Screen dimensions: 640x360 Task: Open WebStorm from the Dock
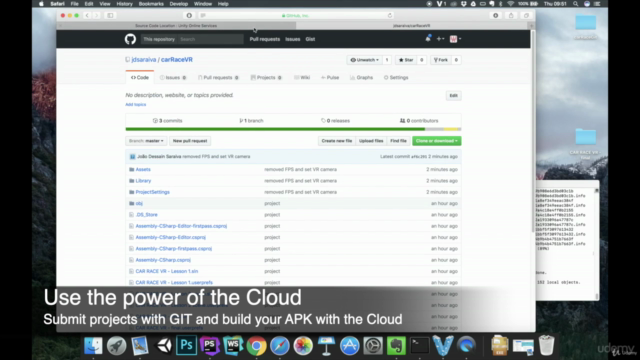(233, 345)
